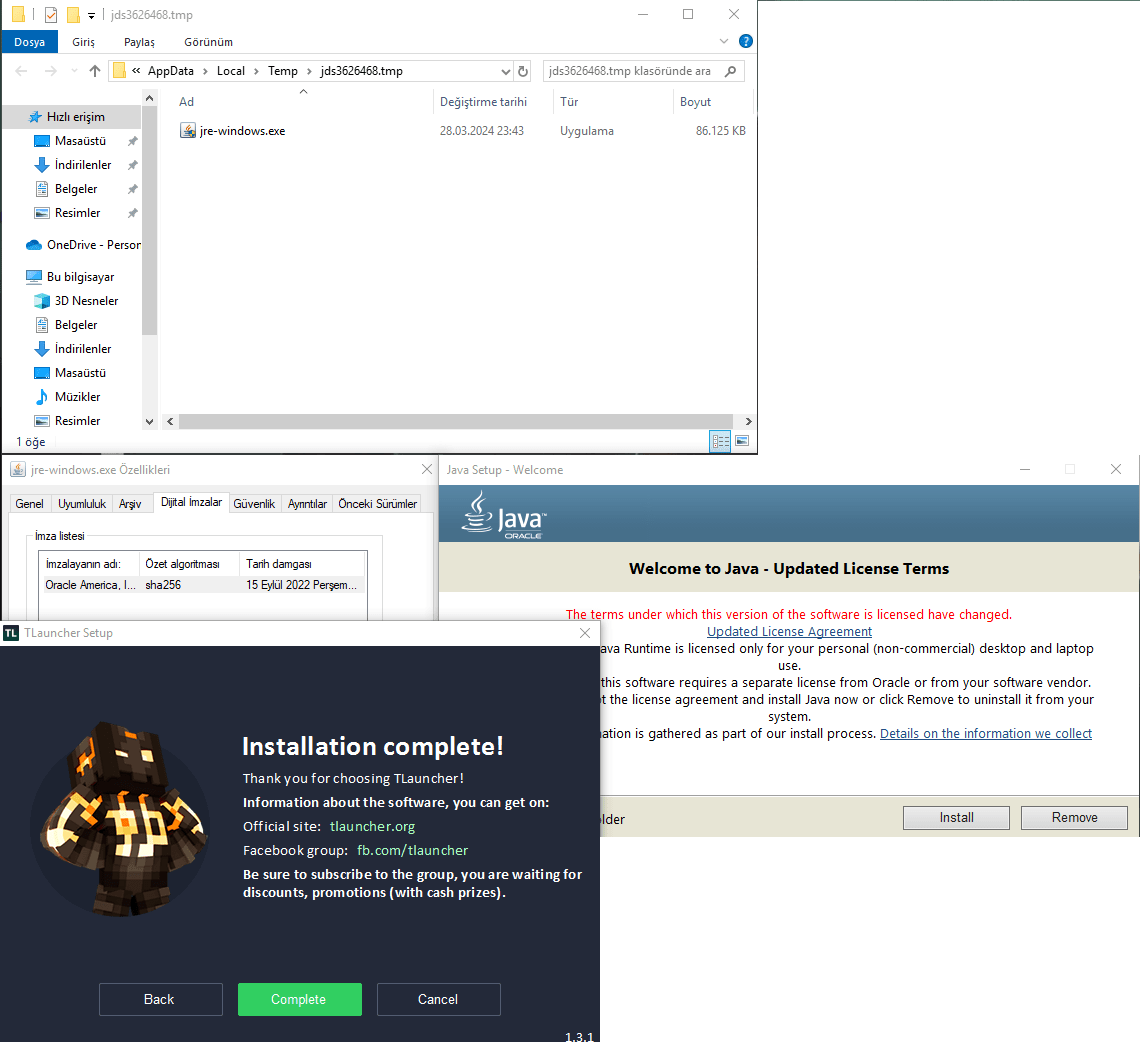Click the New folder icon in the title bar
Image resolution: width=1140 pixels, height=1042 pixels.
[x=73, y=15]
